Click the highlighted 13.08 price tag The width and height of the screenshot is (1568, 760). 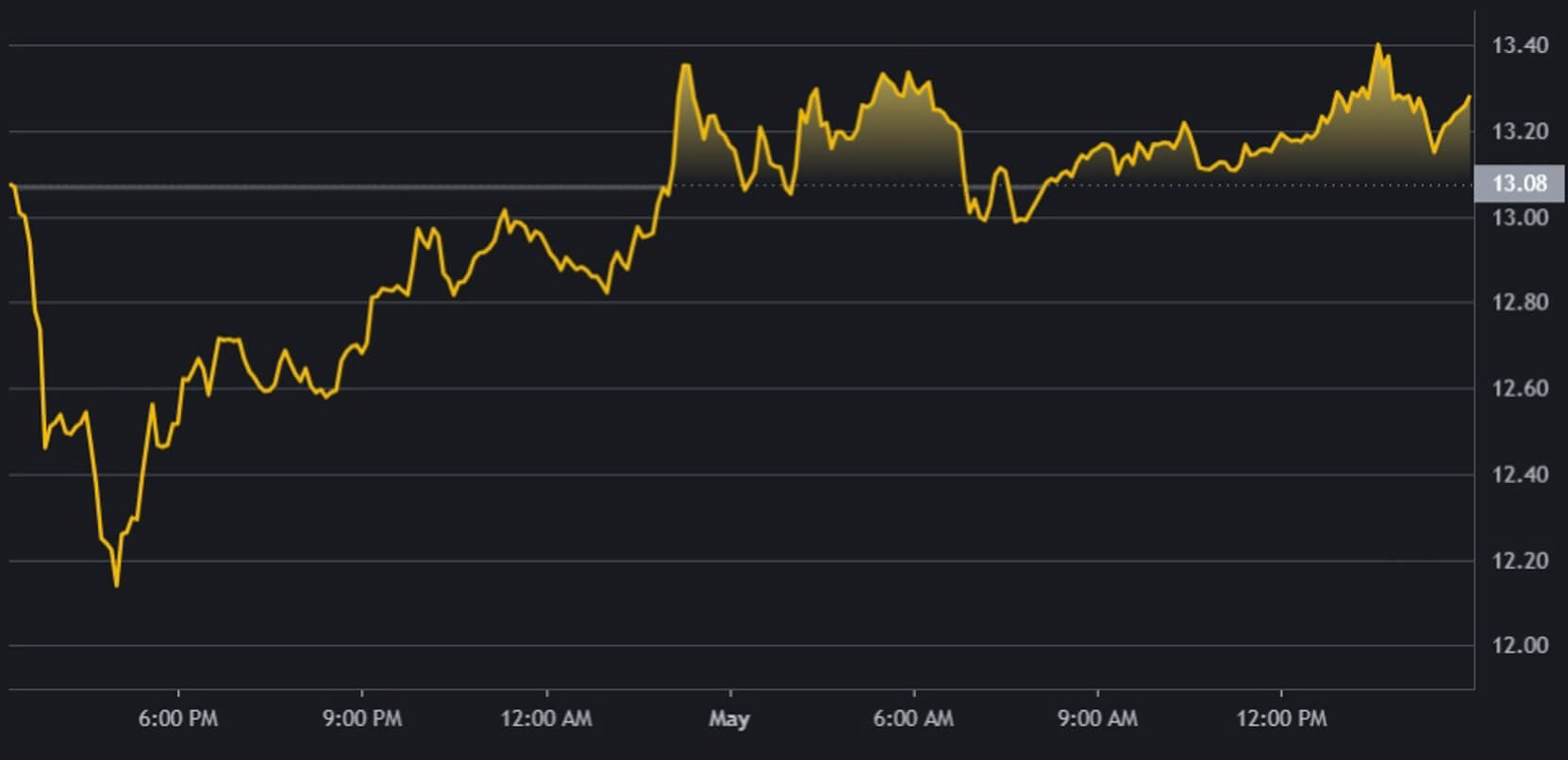[1518, 183]
